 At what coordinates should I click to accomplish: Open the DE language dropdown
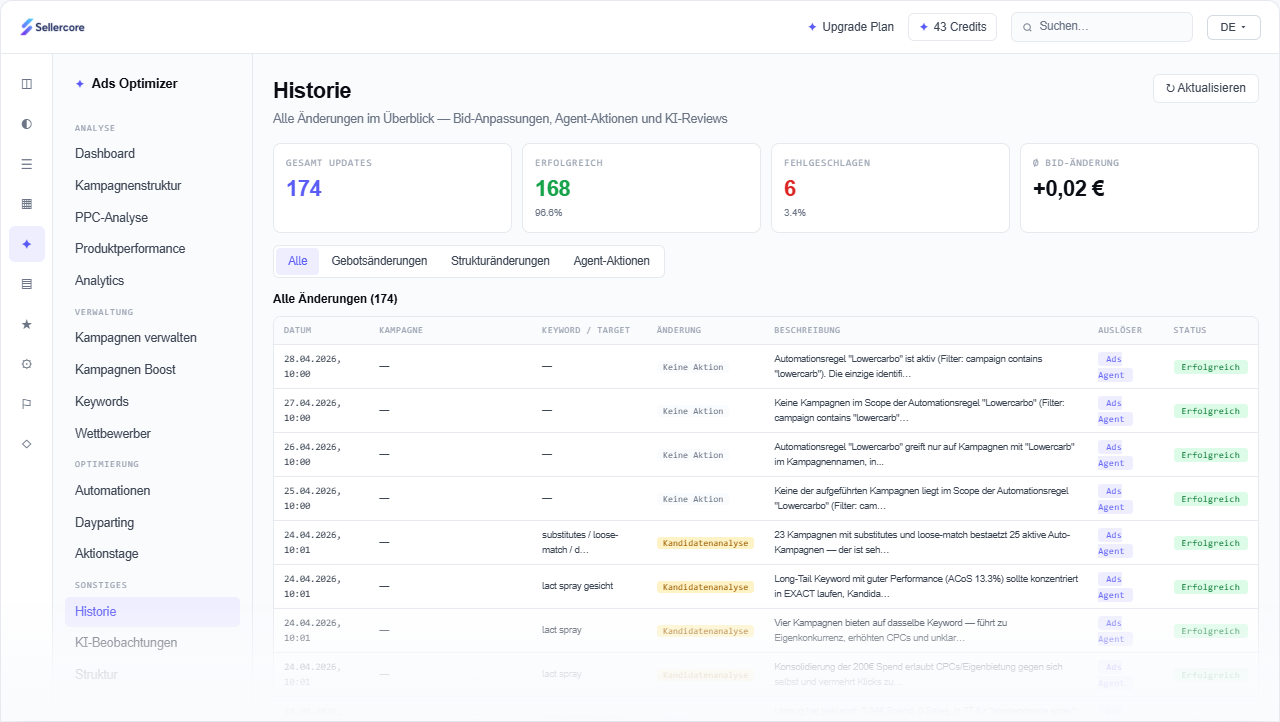[1233, 27]
